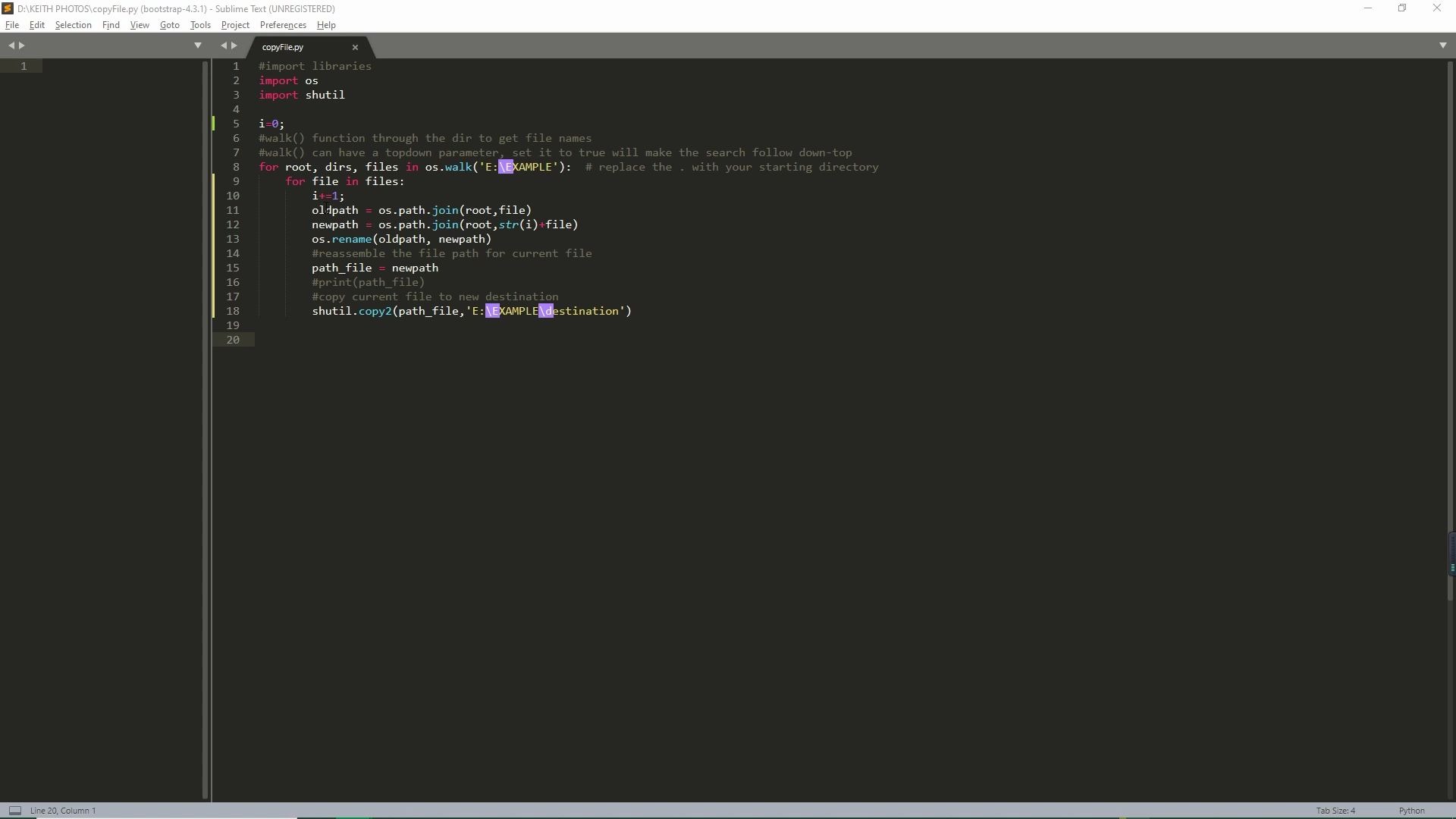Image resolution: width=1456 pixels, height=819 pixels.
Task: Open the Goto menu
Action: 169,25
